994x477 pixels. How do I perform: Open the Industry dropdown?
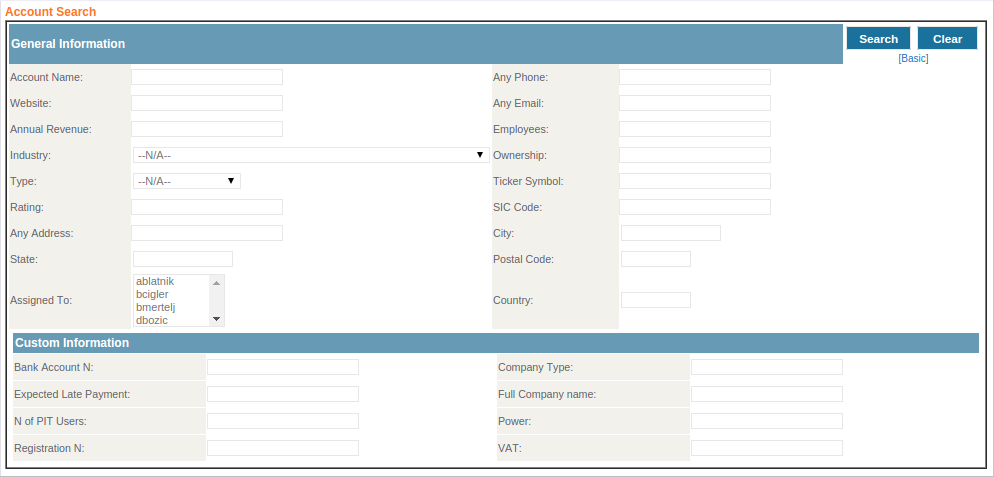311,155
